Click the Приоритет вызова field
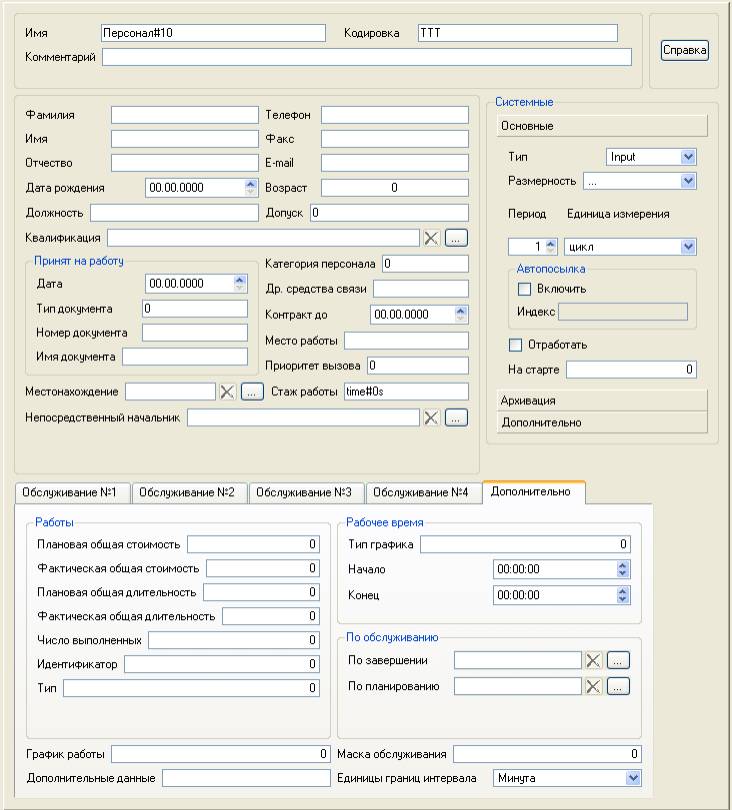Viewport: 732px width, 810px height. [x=418, y=365]
